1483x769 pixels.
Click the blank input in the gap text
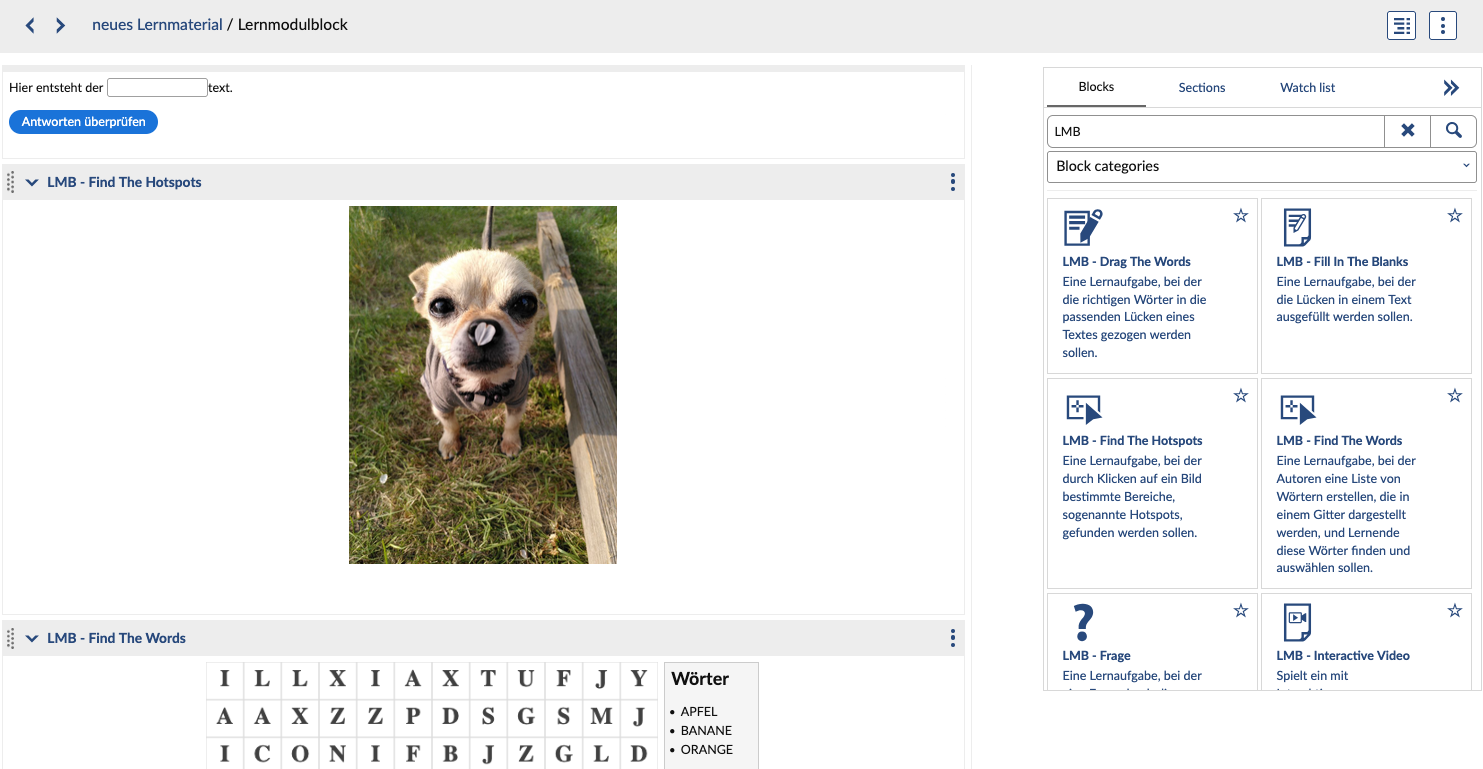157,88
